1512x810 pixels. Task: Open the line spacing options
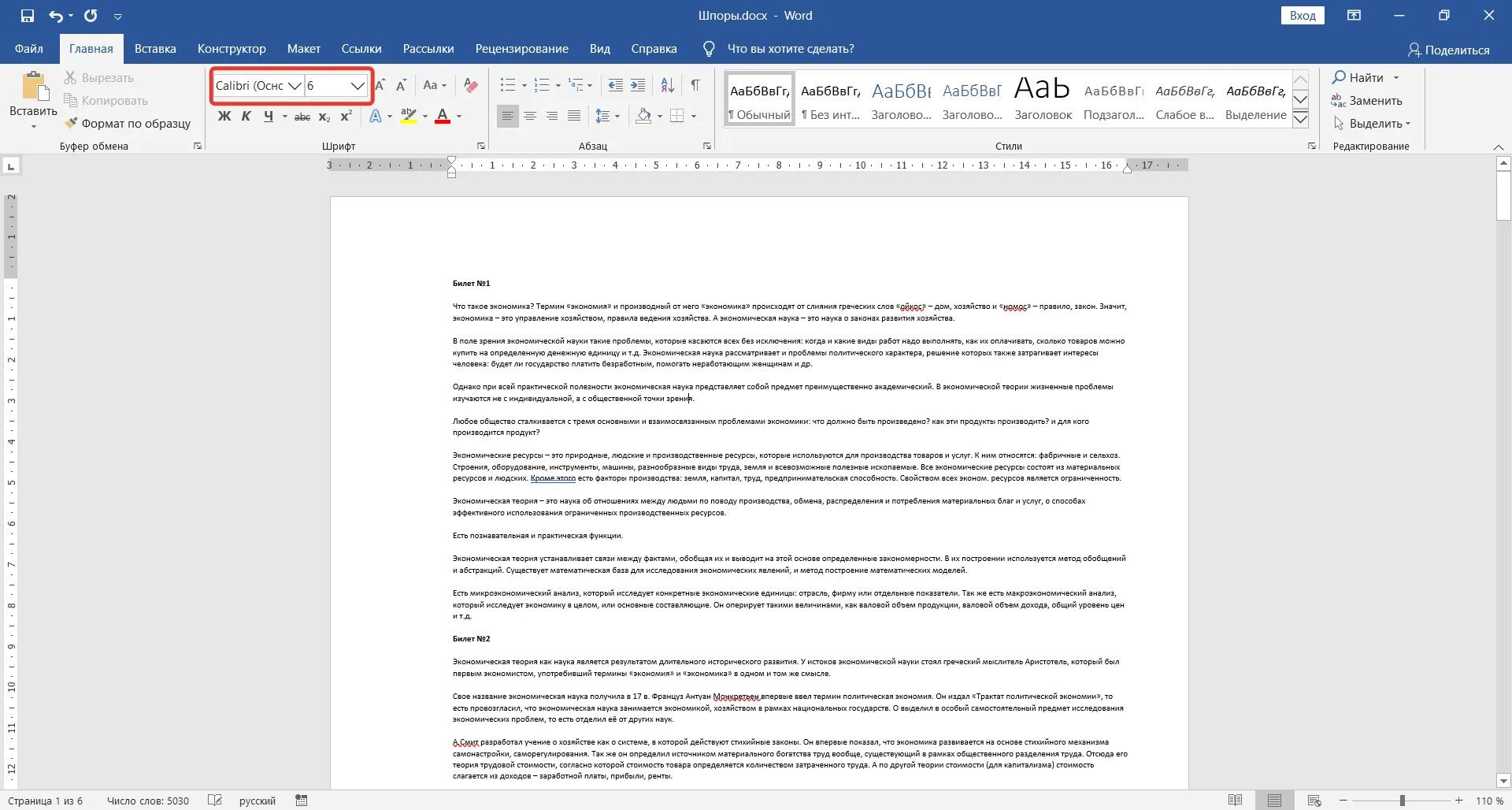coord(607,117)
